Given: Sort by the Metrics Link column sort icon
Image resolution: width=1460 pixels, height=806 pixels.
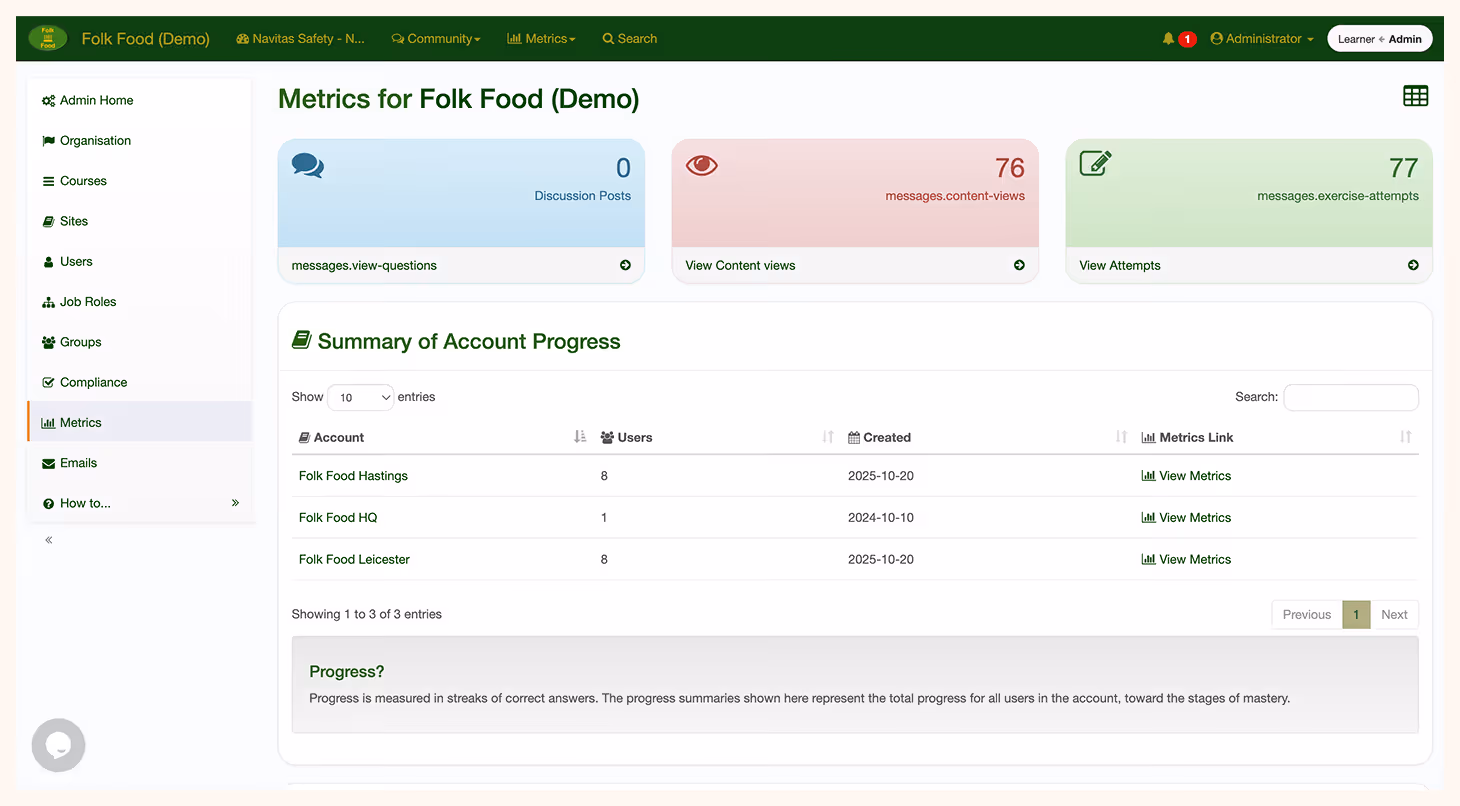Looking at the screenshot, I should click(1406, 437).
